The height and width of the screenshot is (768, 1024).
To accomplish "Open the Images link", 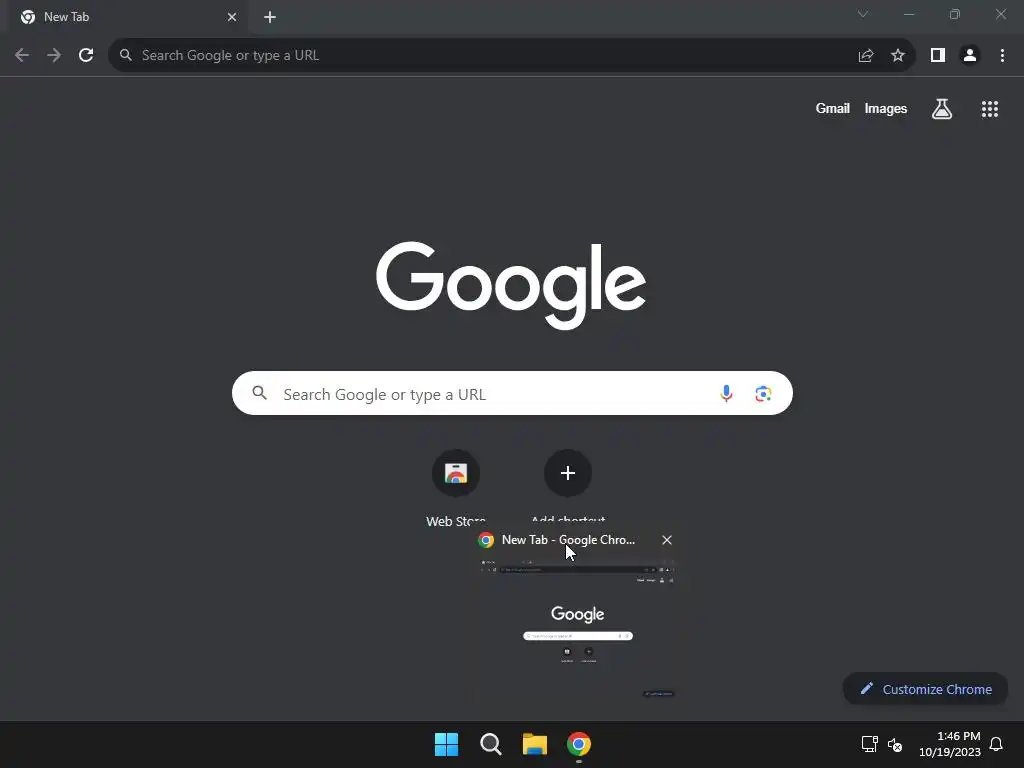I will tap(886, 108).
